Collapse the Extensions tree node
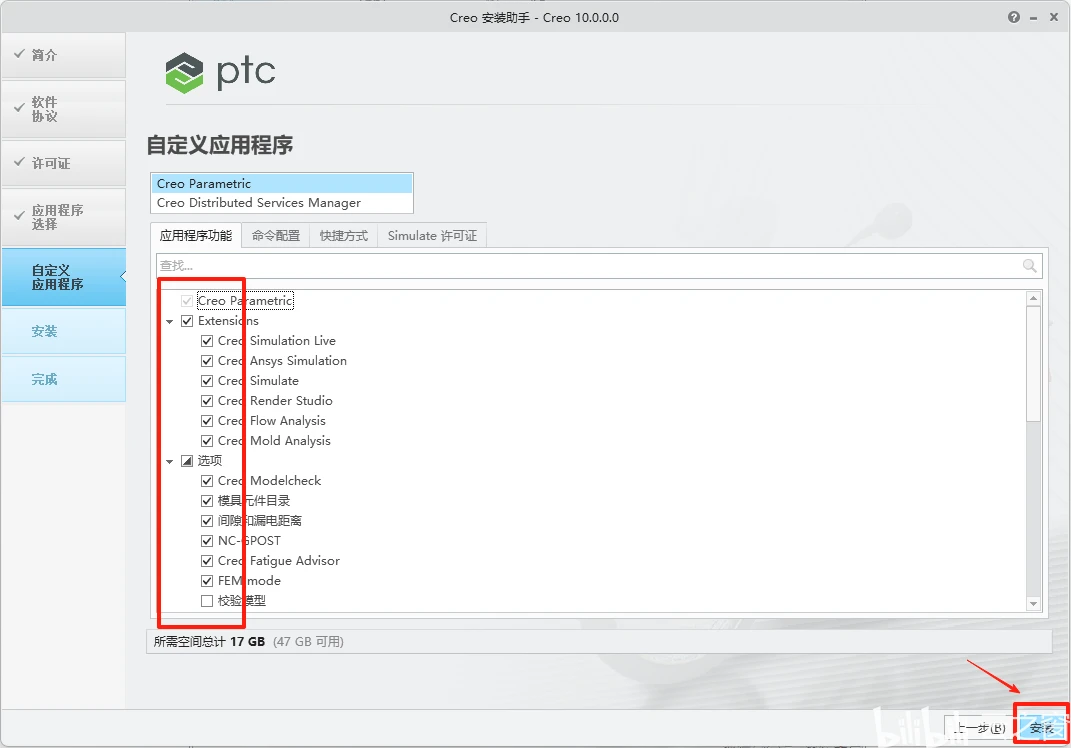Viewport: 1071px width, 748px height. (169, 321)
